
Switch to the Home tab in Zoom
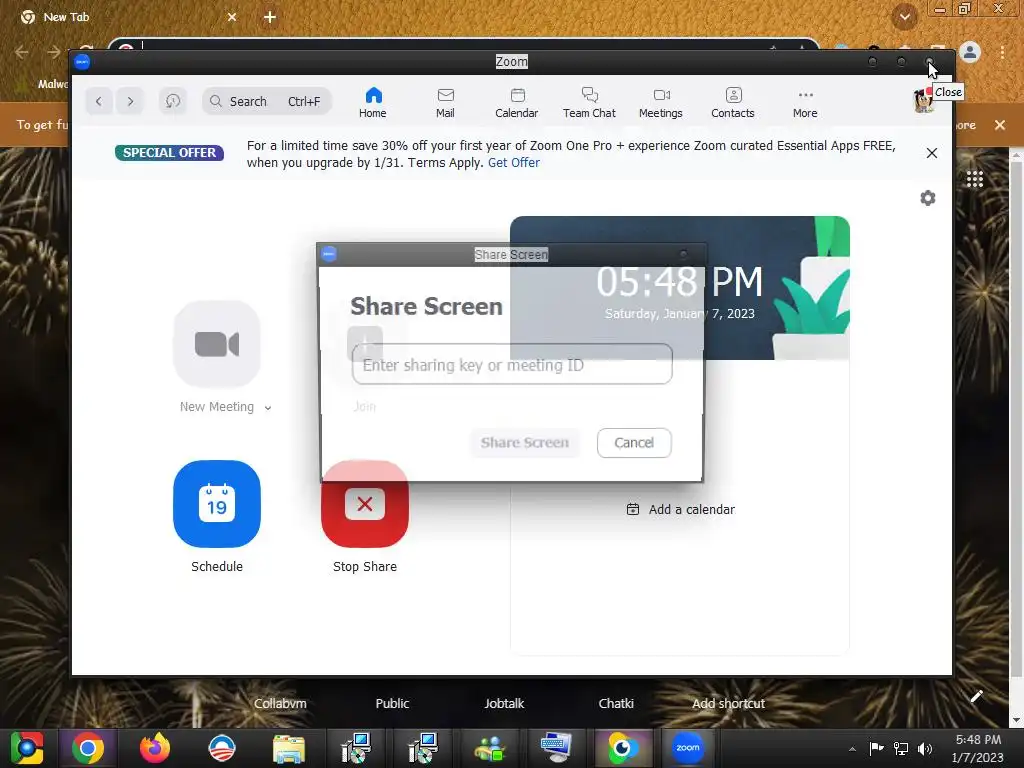click(373, 103)
